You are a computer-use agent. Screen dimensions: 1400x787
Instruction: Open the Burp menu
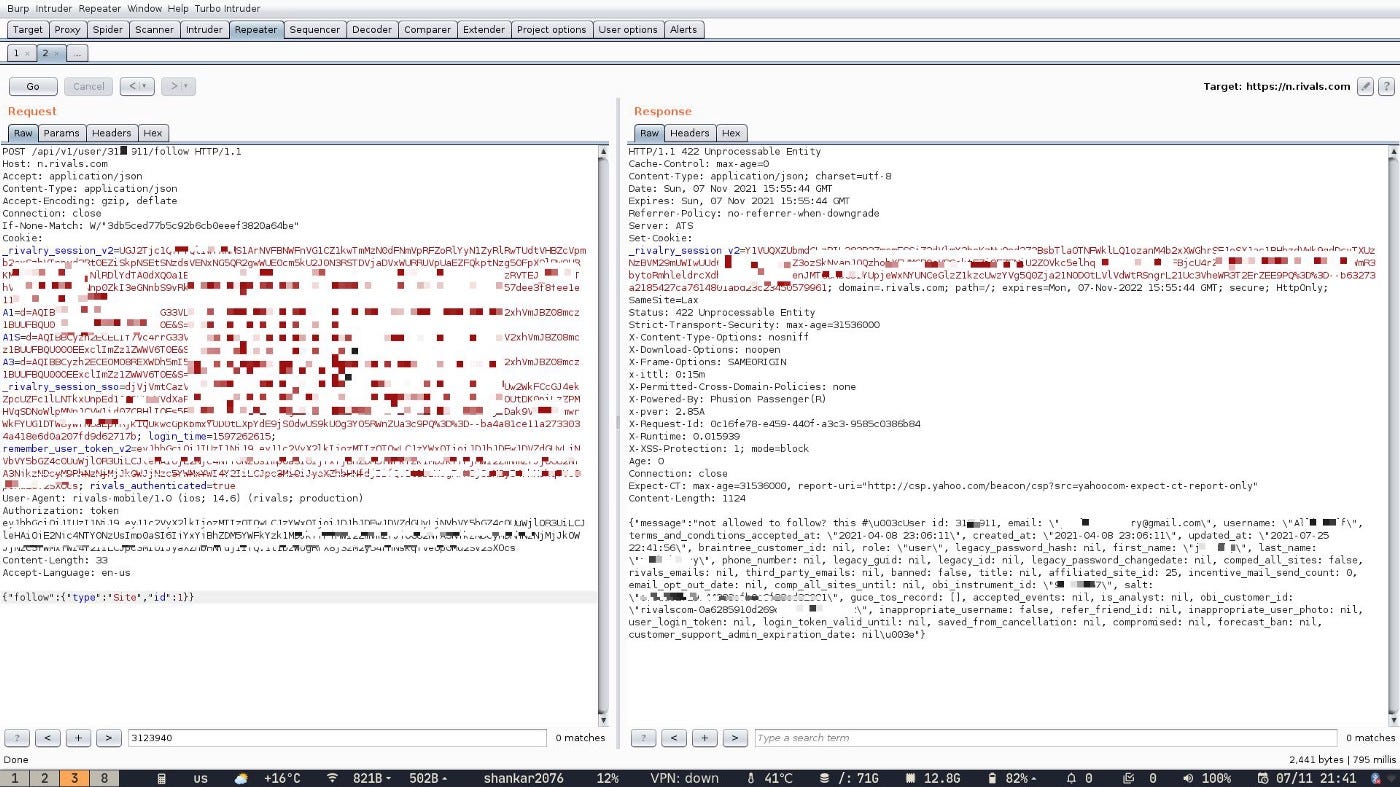point(18,8)
